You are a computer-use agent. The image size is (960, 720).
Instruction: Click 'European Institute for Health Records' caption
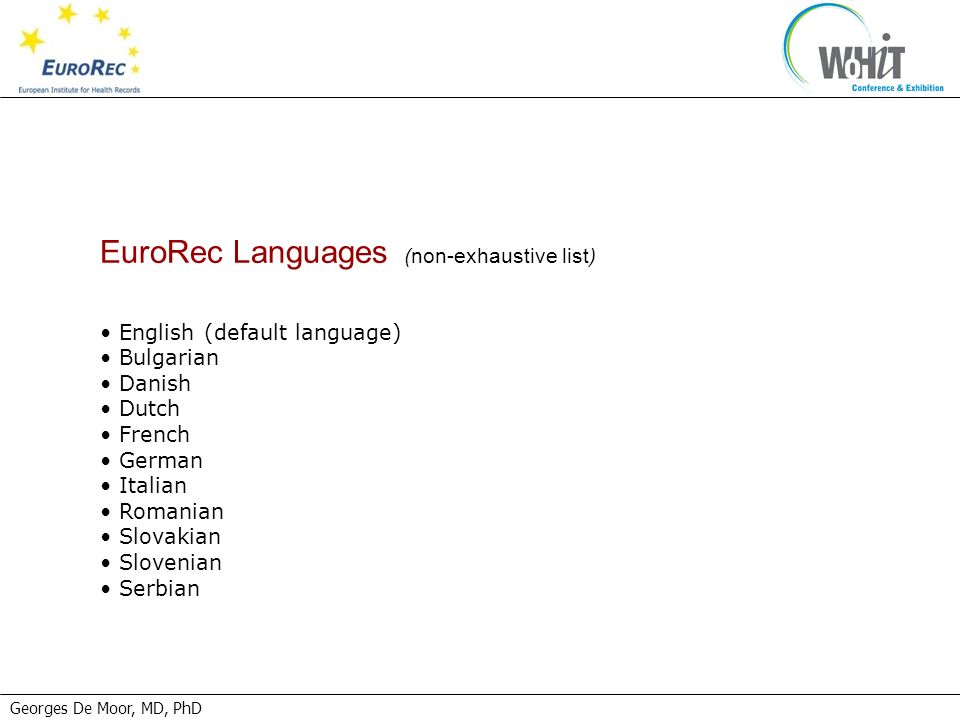tap(79, 90)
